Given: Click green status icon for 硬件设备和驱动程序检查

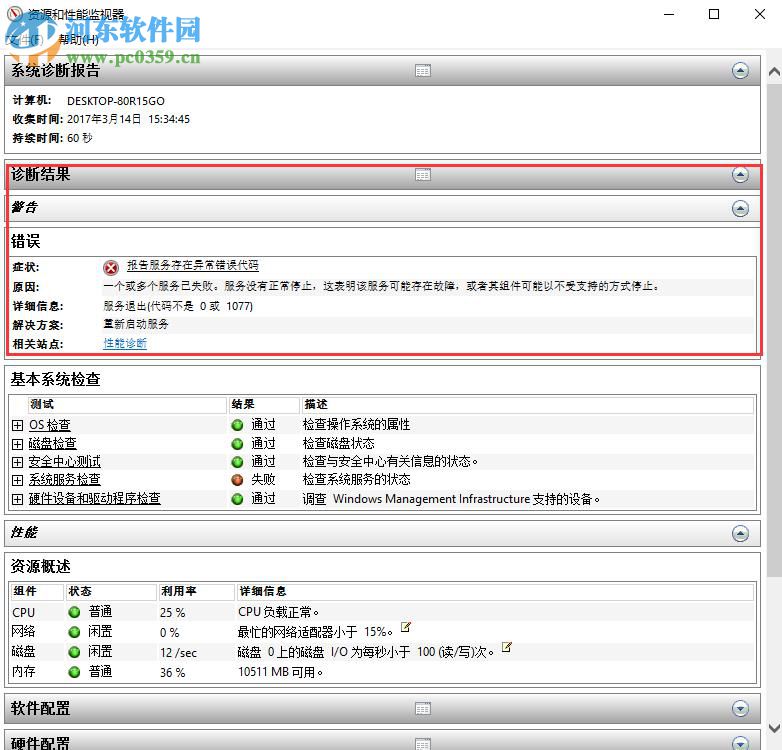Looking at the screenshot, I should [237, 499].
